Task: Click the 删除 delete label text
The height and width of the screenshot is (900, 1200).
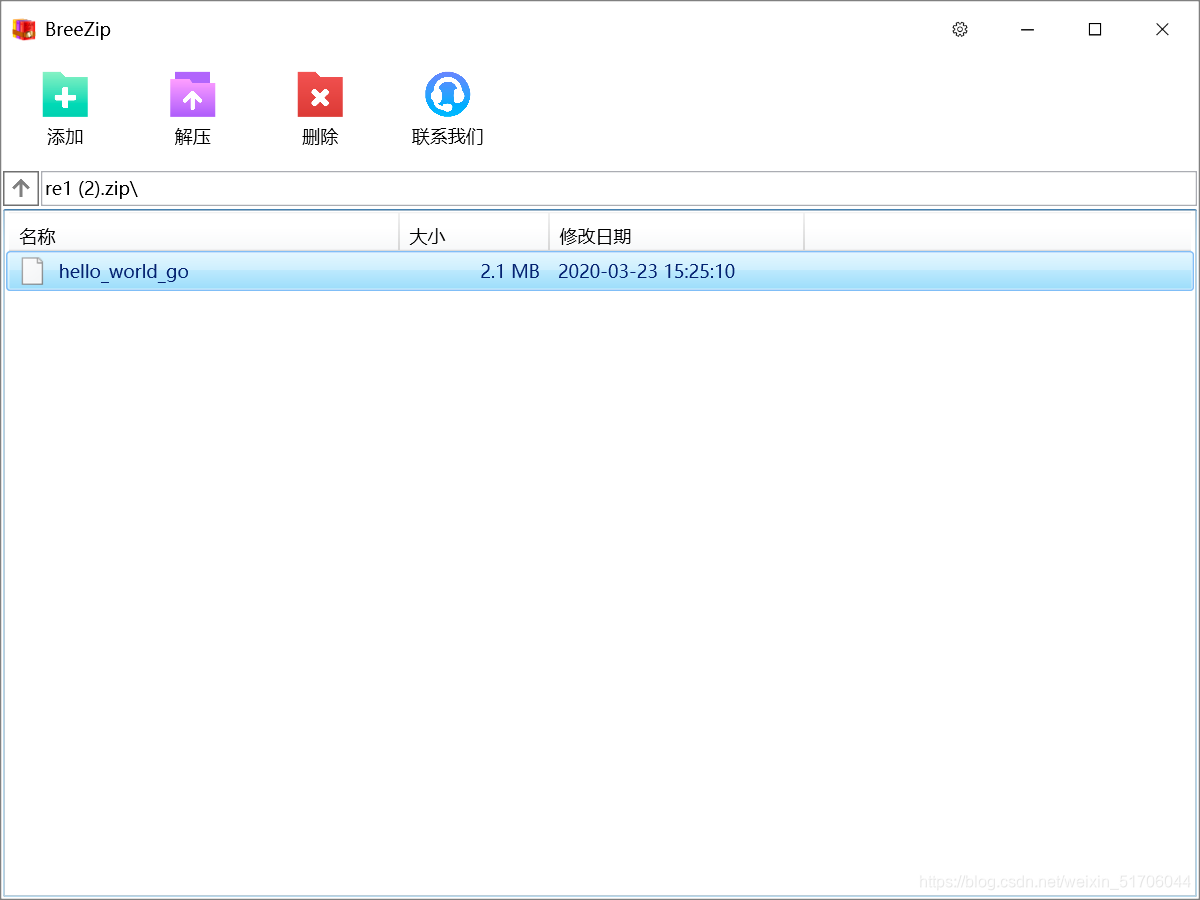Action: pyautogui.click(x=319, y=137)
